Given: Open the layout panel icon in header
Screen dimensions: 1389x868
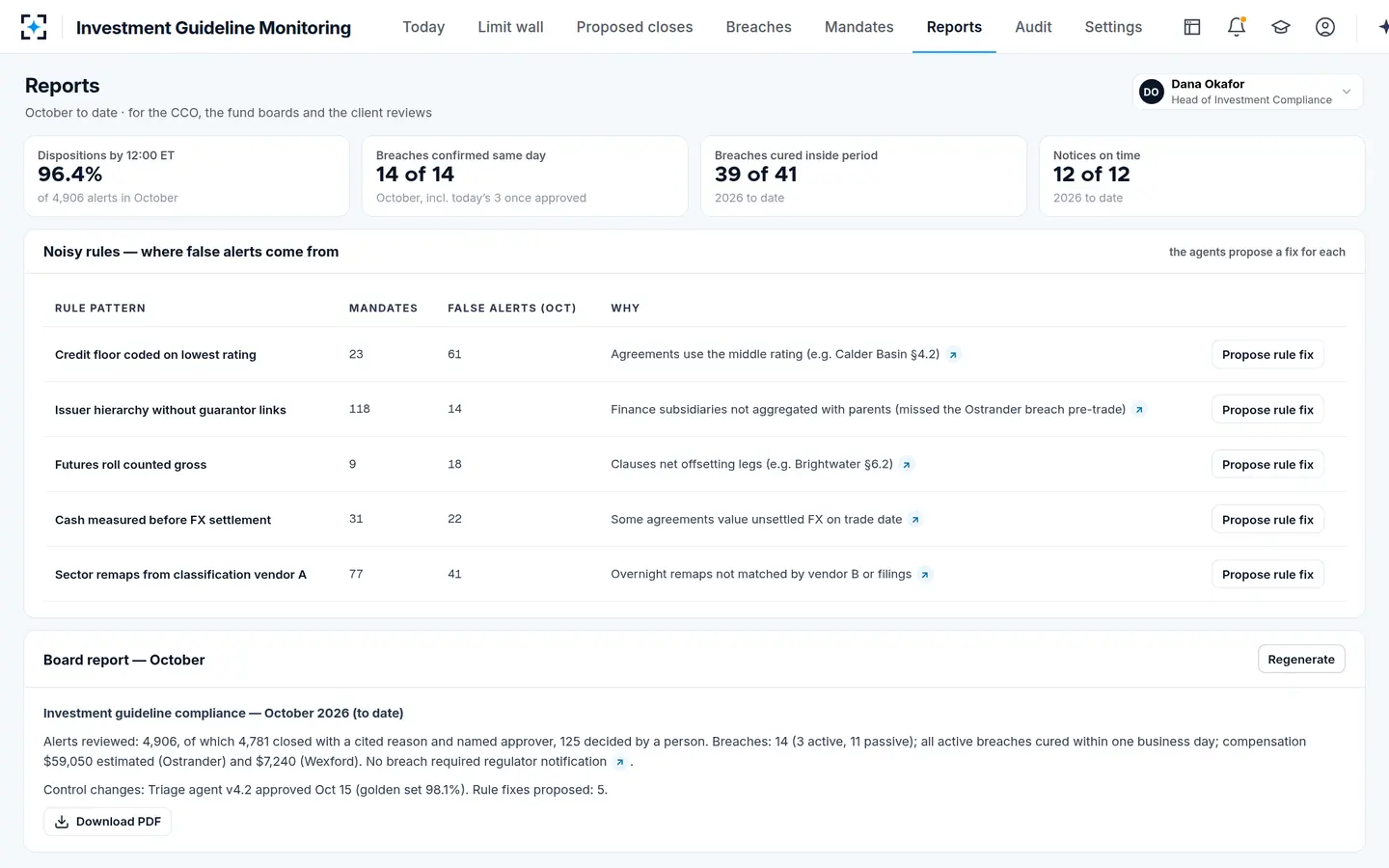Looking at the screenshot, I should (x=1192, y=27).
